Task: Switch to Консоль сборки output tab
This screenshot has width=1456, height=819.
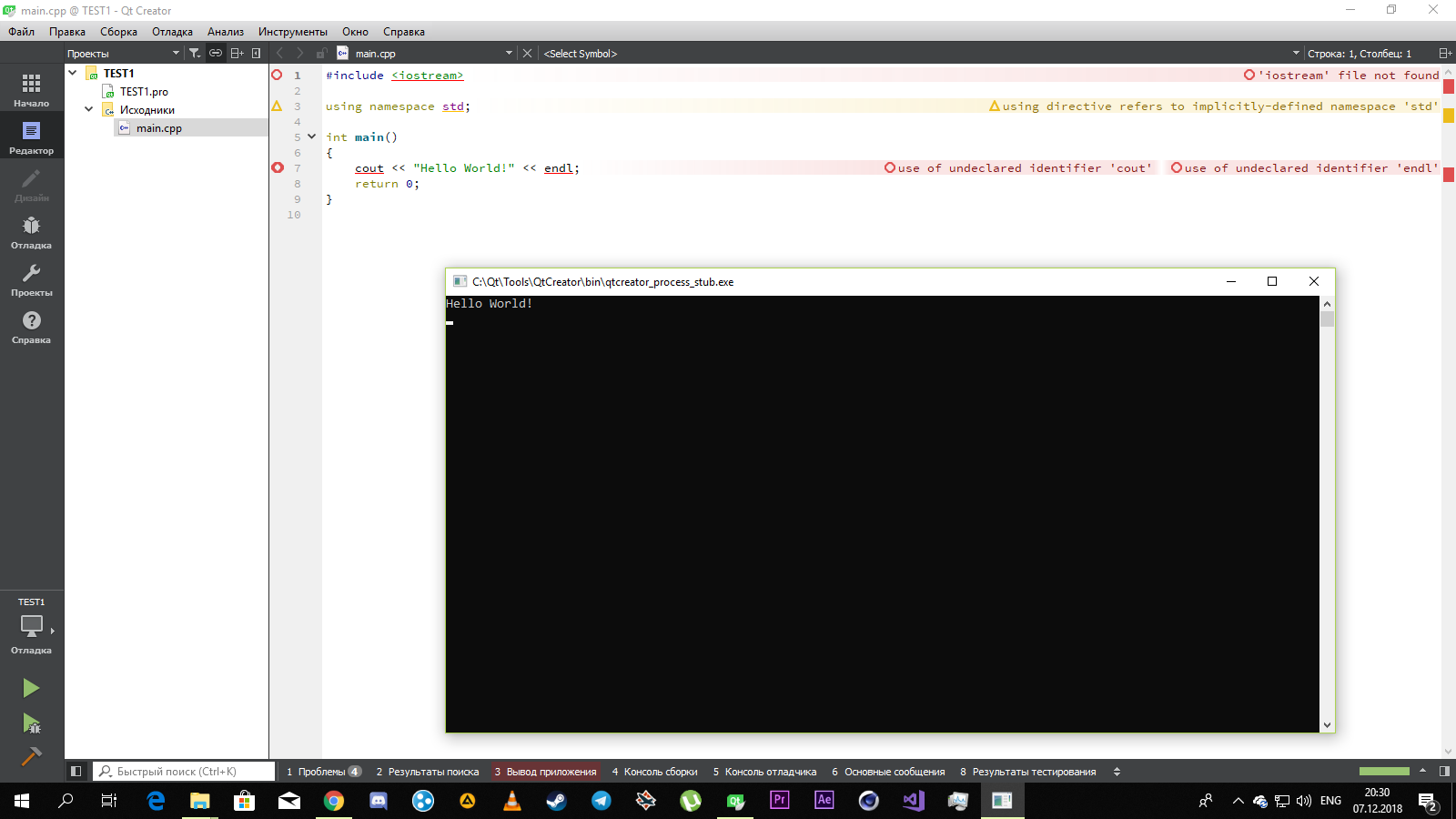Action: point(654,772)
